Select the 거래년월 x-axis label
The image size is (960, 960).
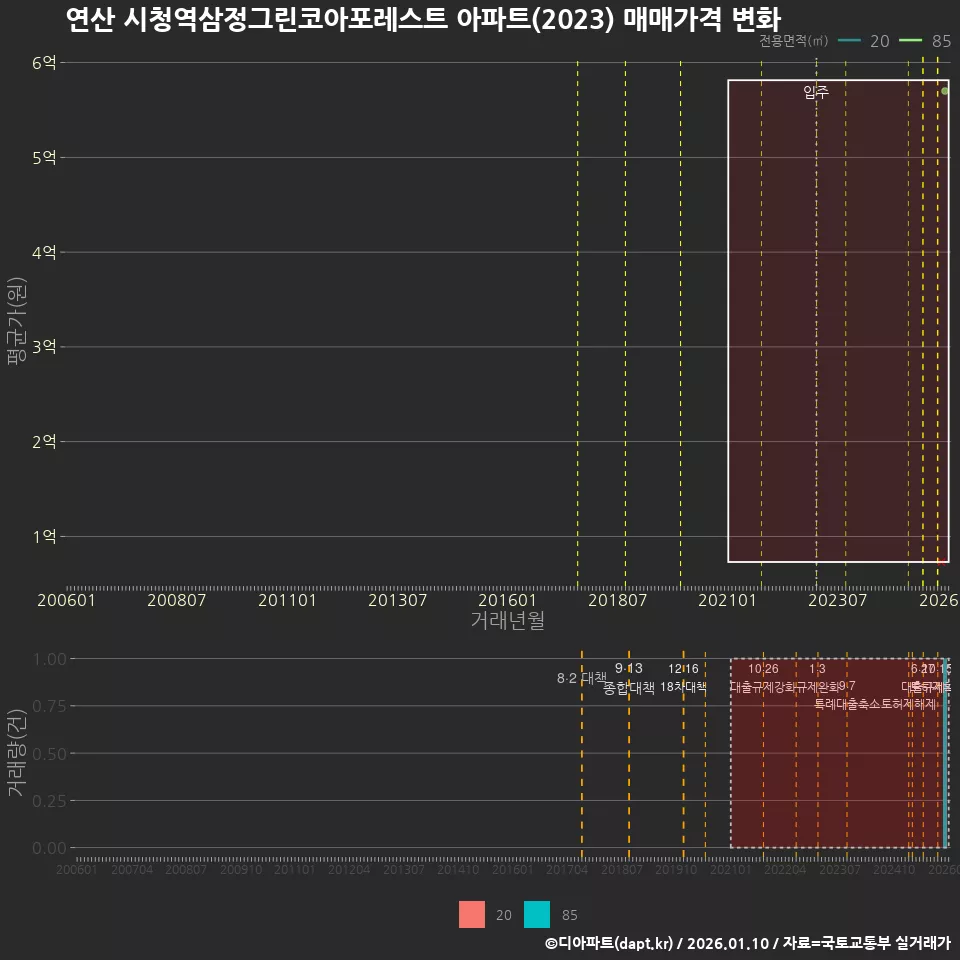506,620
